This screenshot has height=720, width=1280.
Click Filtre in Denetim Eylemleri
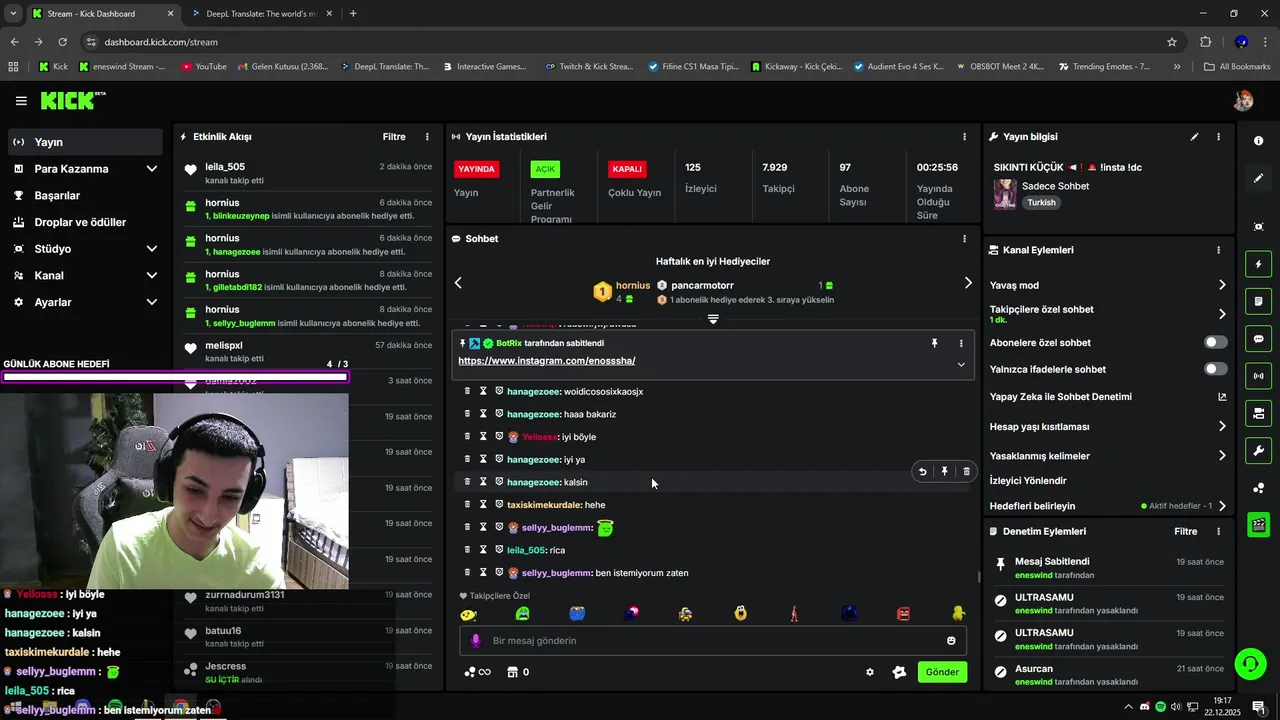click(x=1185, y=532)
